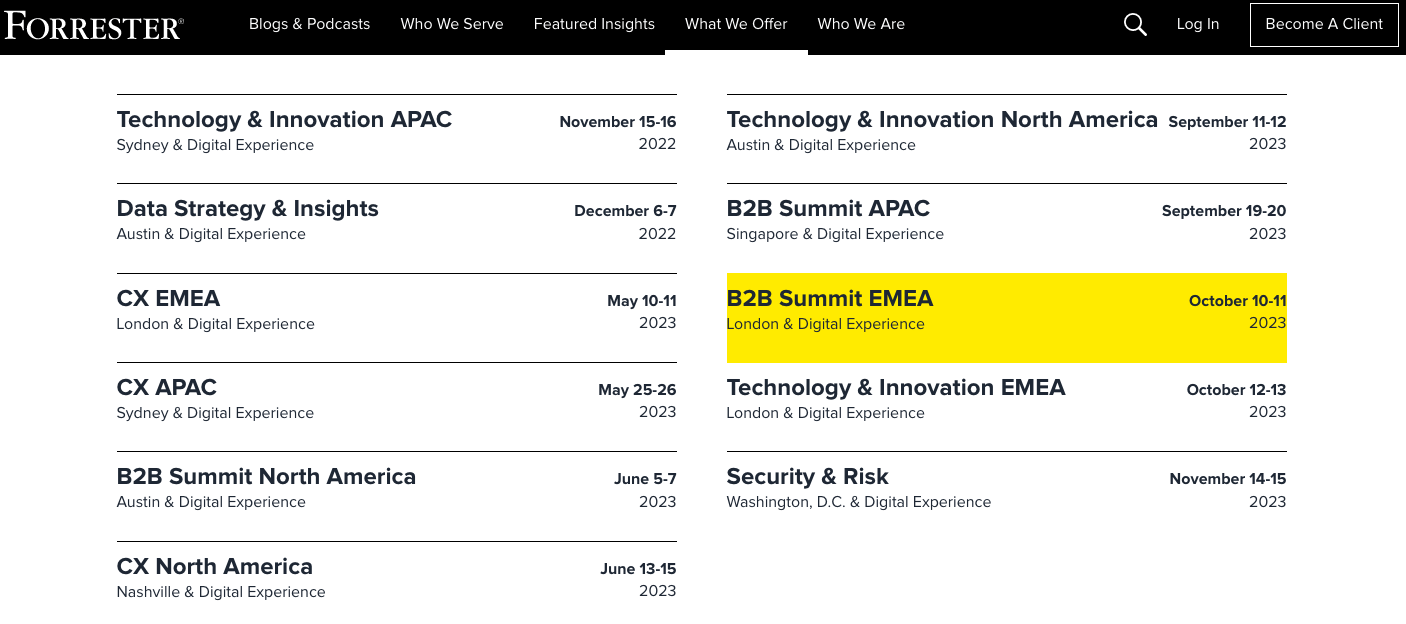Click the Become A Client button
This screenshot has width=1406, height=624.
pos(1324,24)
